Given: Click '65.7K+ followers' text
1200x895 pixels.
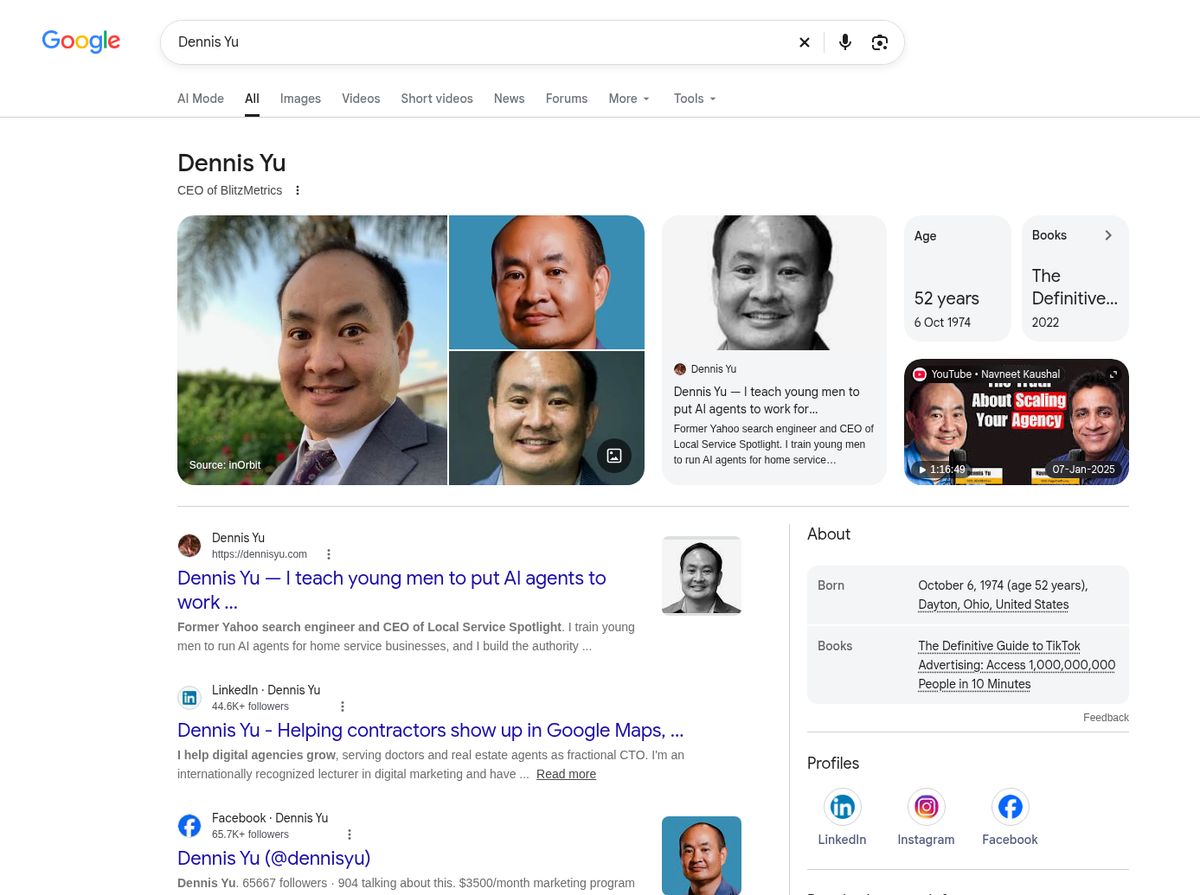Looking at the screenshot, I should coord(250,834).
